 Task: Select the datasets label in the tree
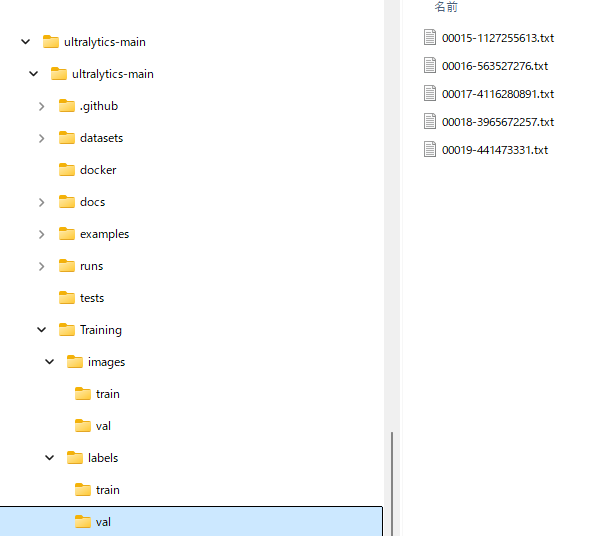pyautogui.click(x=102, y=138)
